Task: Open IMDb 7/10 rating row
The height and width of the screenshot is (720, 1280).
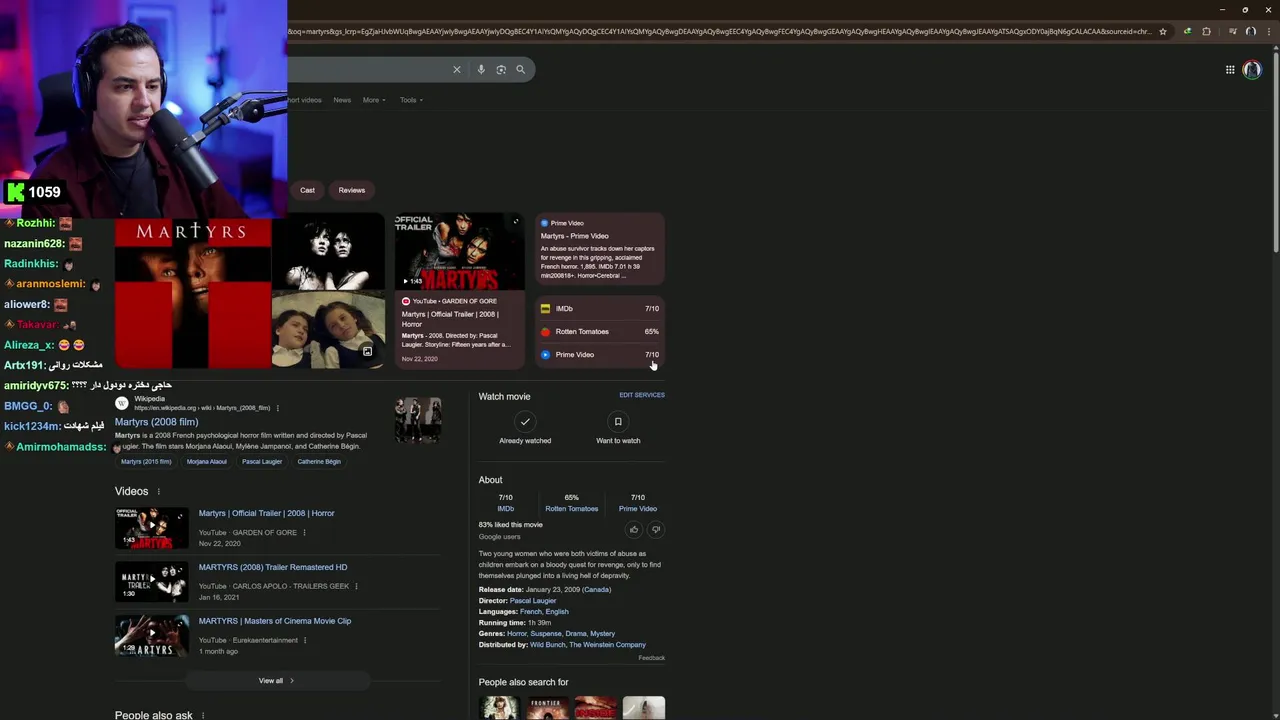Action: (600, 309)
